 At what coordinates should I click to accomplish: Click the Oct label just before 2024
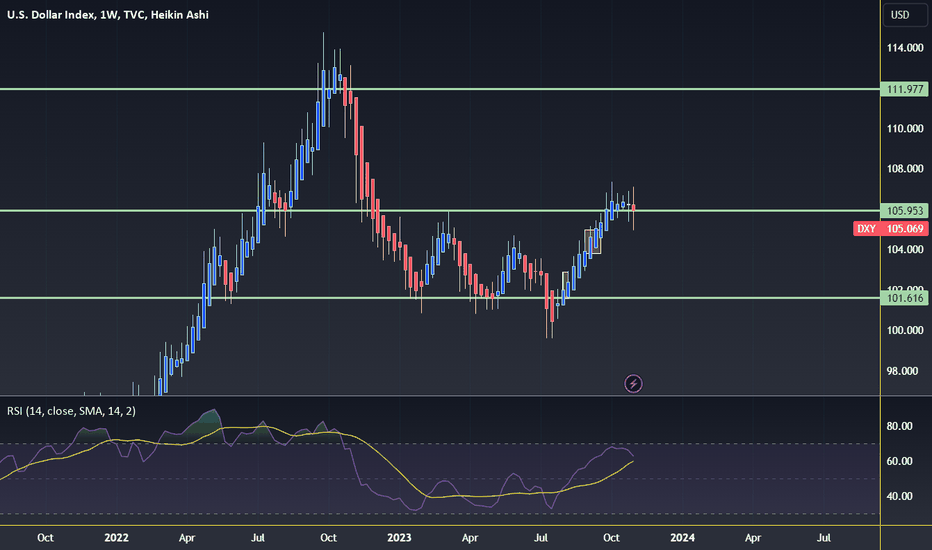[611, 538]
